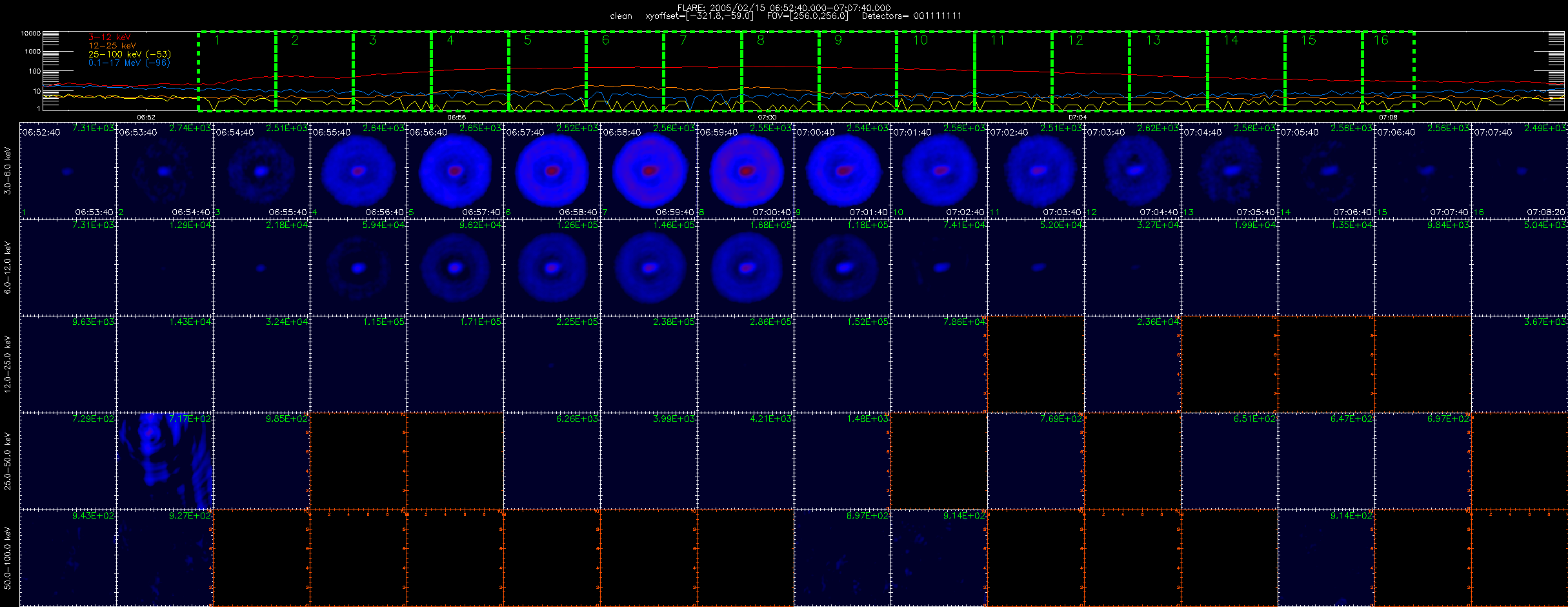Pick interval 8 label in the lightcurve plot

761,40
